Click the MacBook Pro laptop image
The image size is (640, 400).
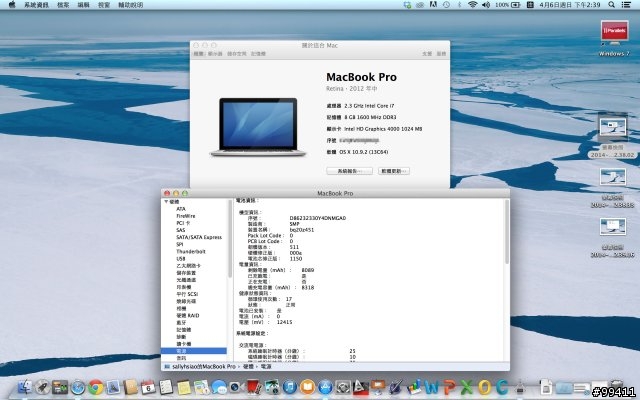click(258, 127)
